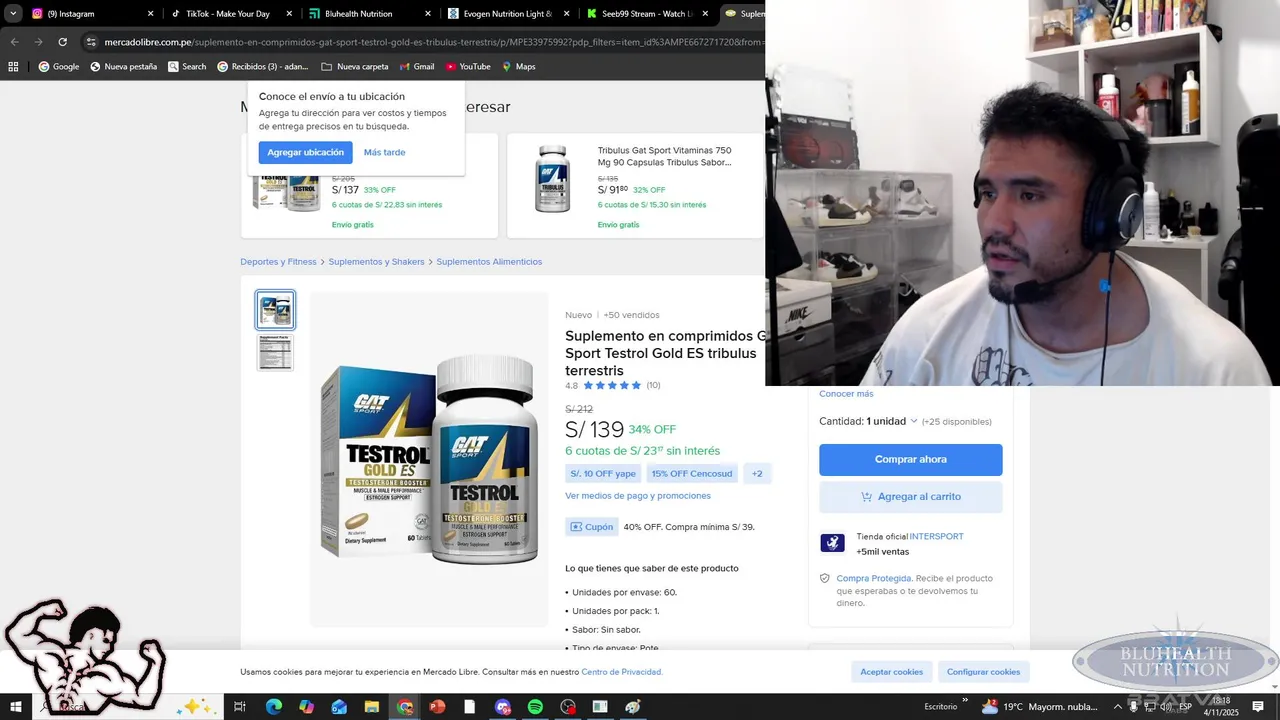This screenshot has width=1280, height=720.
Task: Open the Windows Start menu
Action: (16, 707)
